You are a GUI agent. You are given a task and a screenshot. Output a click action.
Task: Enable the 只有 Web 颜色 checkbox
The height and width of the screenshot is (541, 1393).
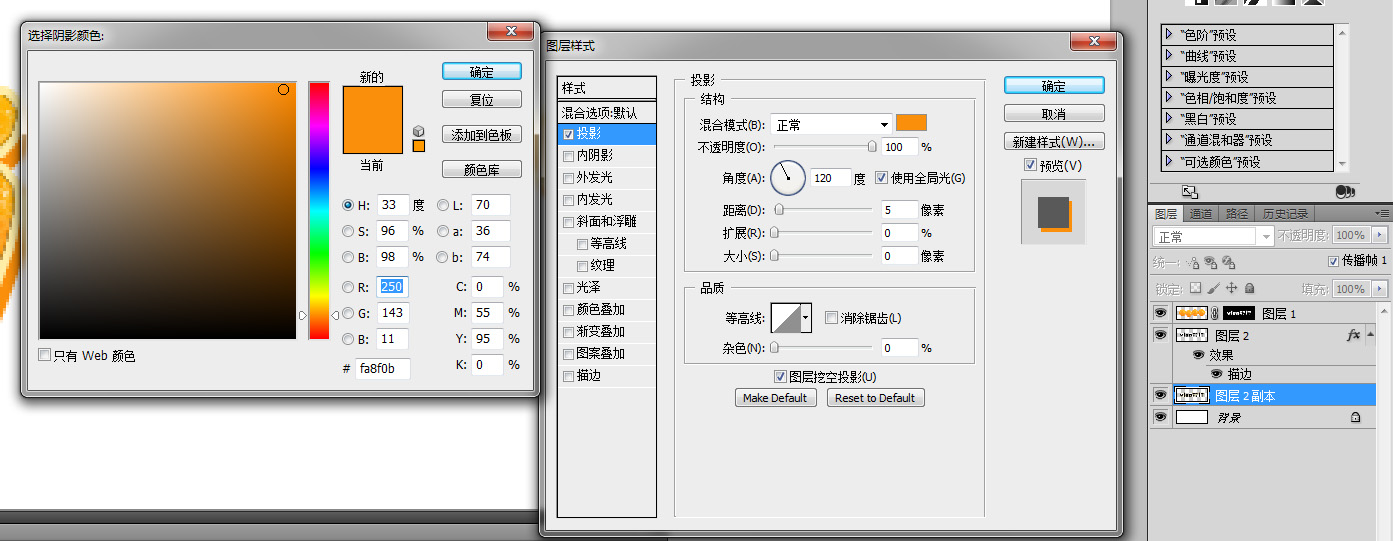click(44, 355)
